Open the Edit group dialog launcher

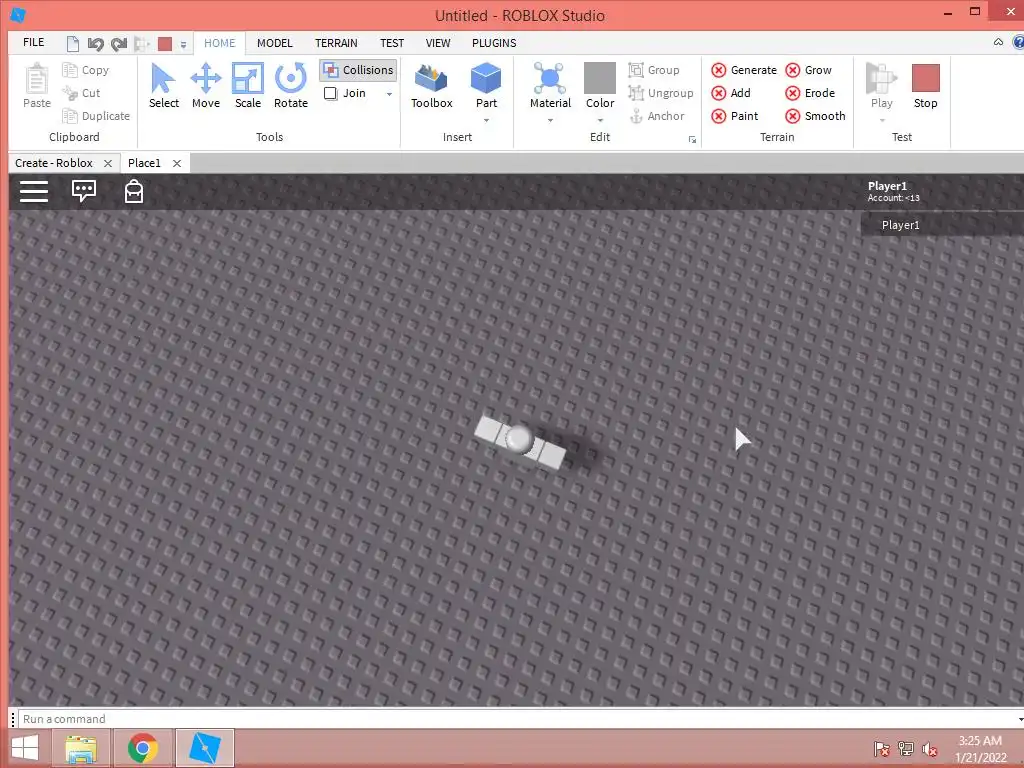692,139
